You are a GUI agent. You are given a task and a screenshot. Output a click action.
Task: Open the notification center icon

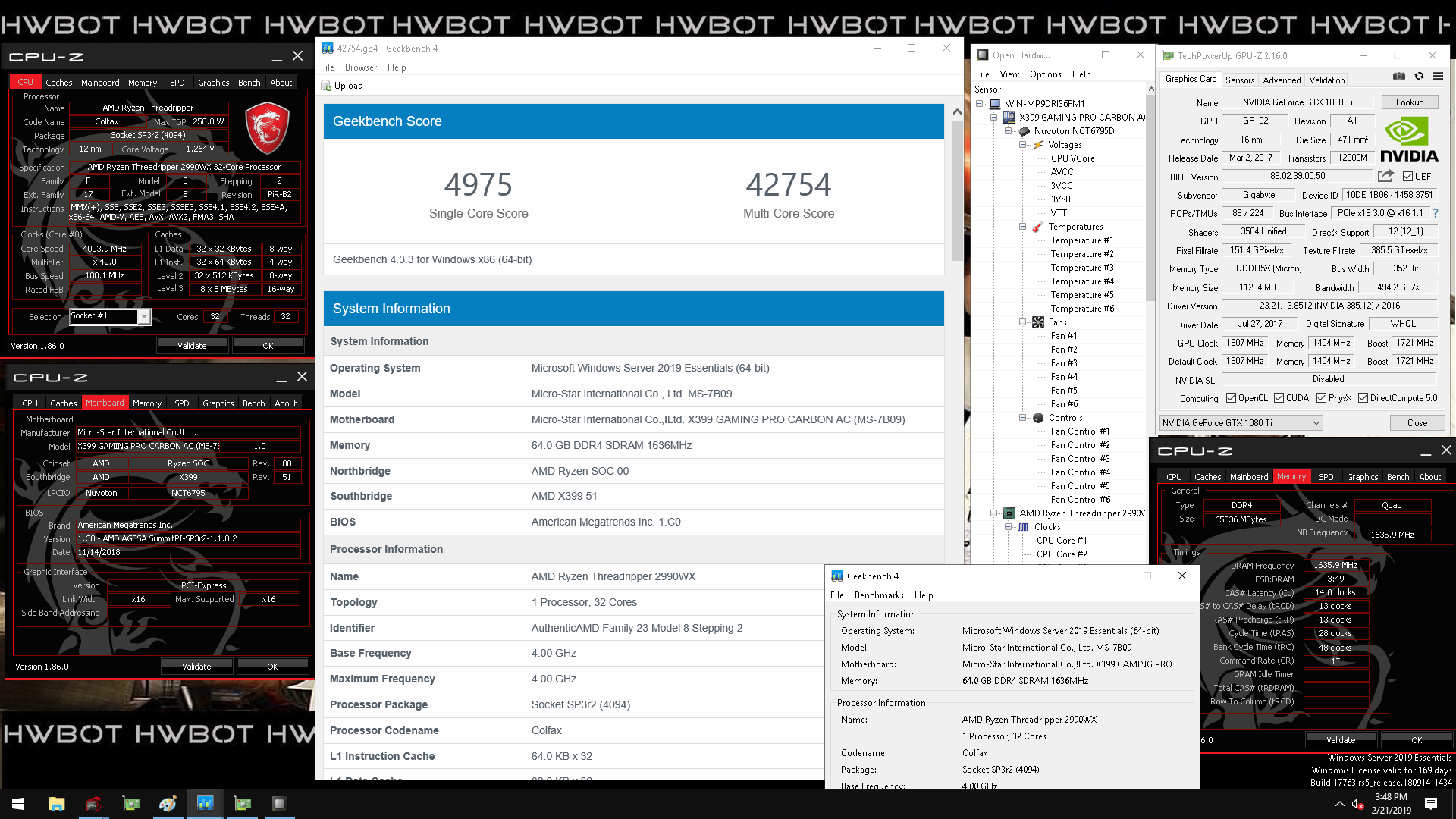pyautogui.click(x=1431, y=804)
